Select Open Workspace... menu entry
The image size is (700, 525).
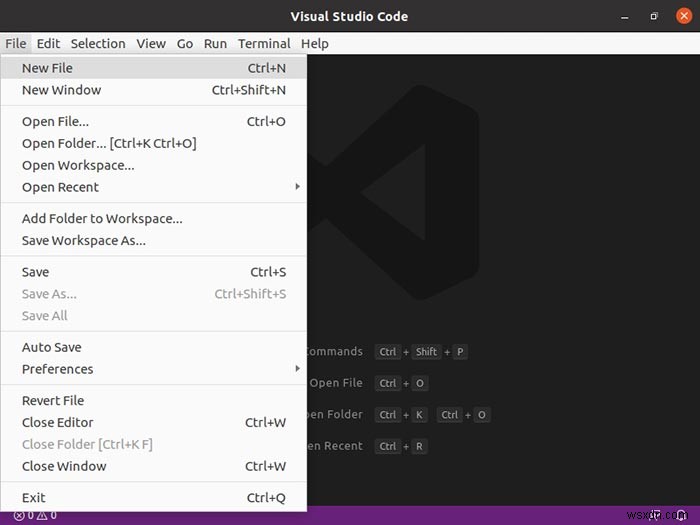pos(154,165)
